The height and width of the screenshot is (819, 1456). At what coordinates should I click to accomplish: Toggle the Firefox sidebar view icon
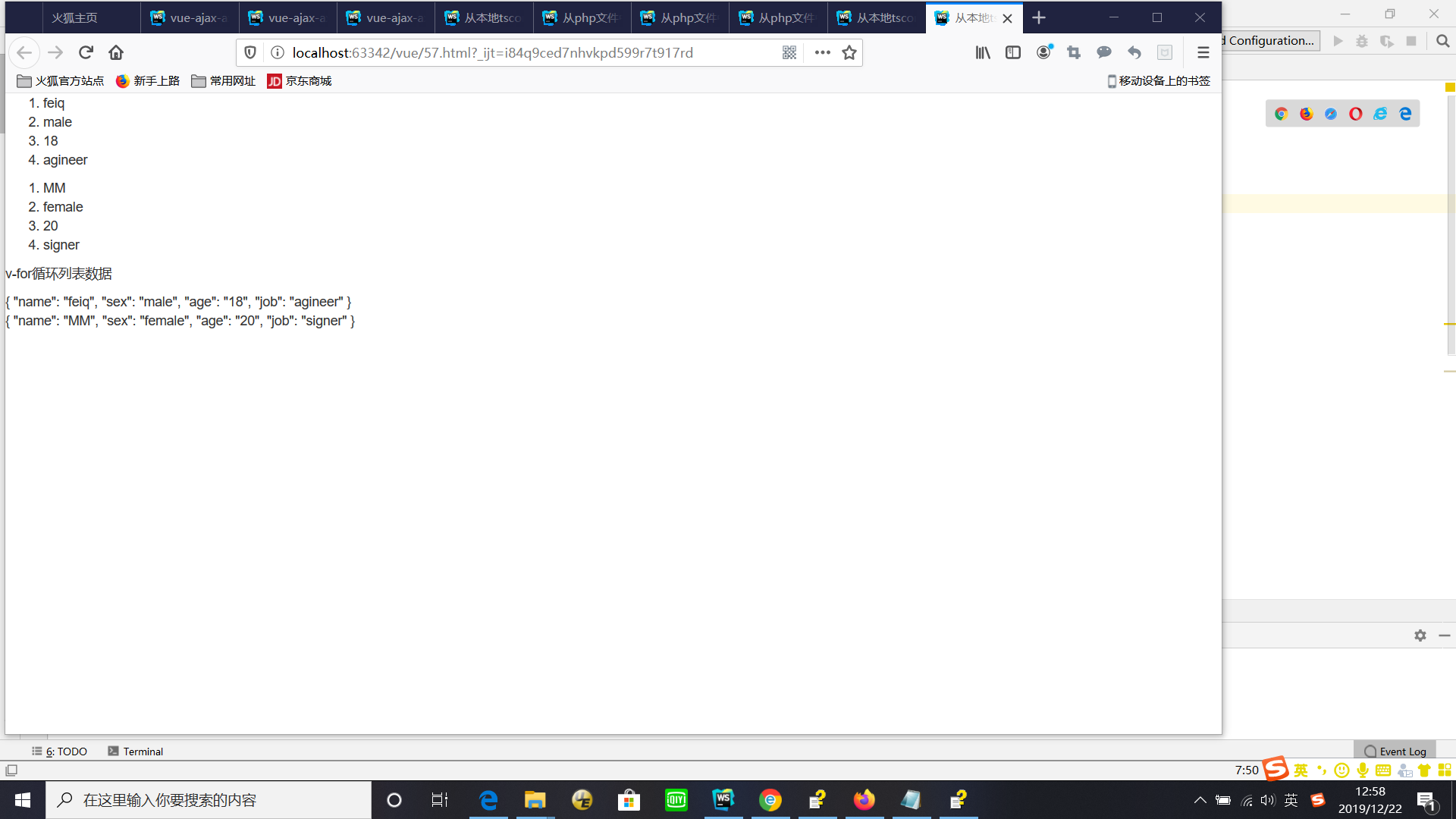tap(1013, 52)
